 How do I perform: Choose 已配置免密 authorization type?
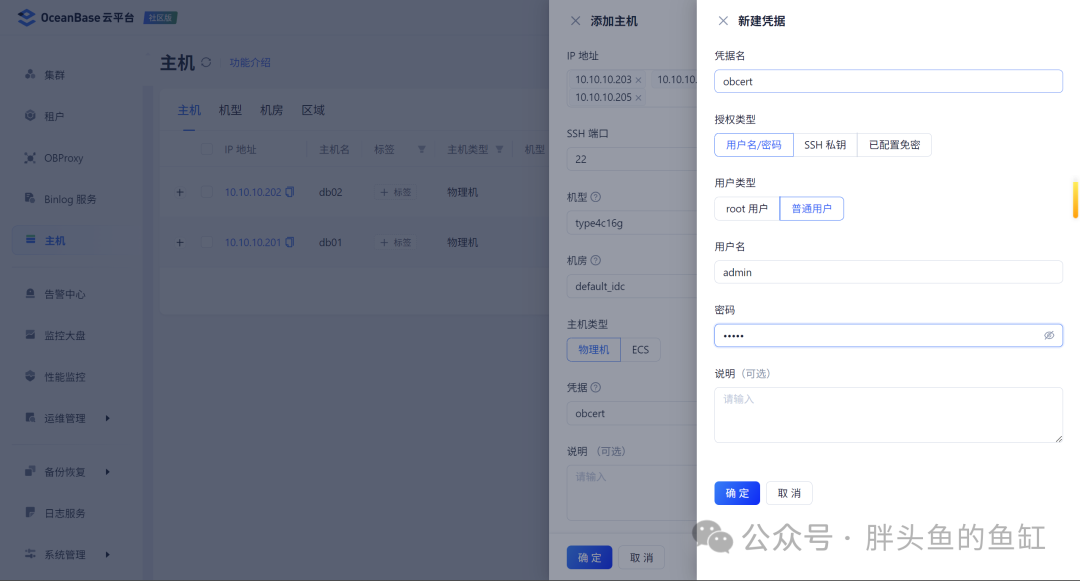coord(894,145)
